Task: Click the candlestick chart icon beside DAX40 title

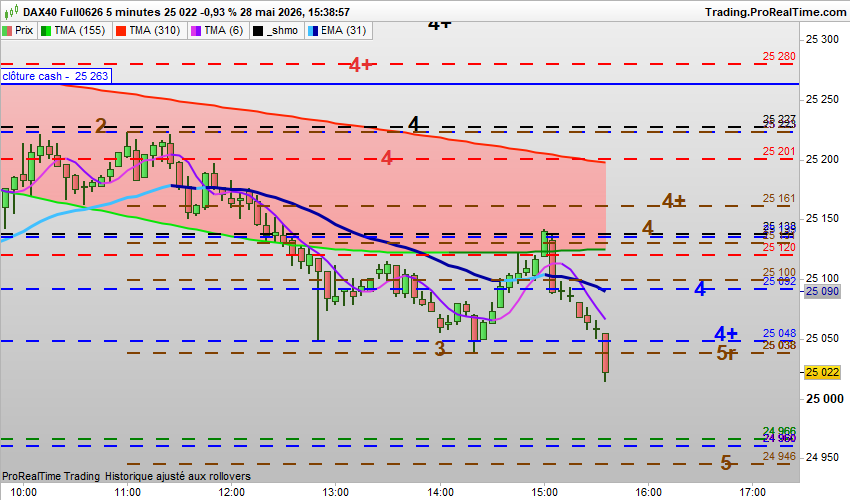Action: coord(10,11)
